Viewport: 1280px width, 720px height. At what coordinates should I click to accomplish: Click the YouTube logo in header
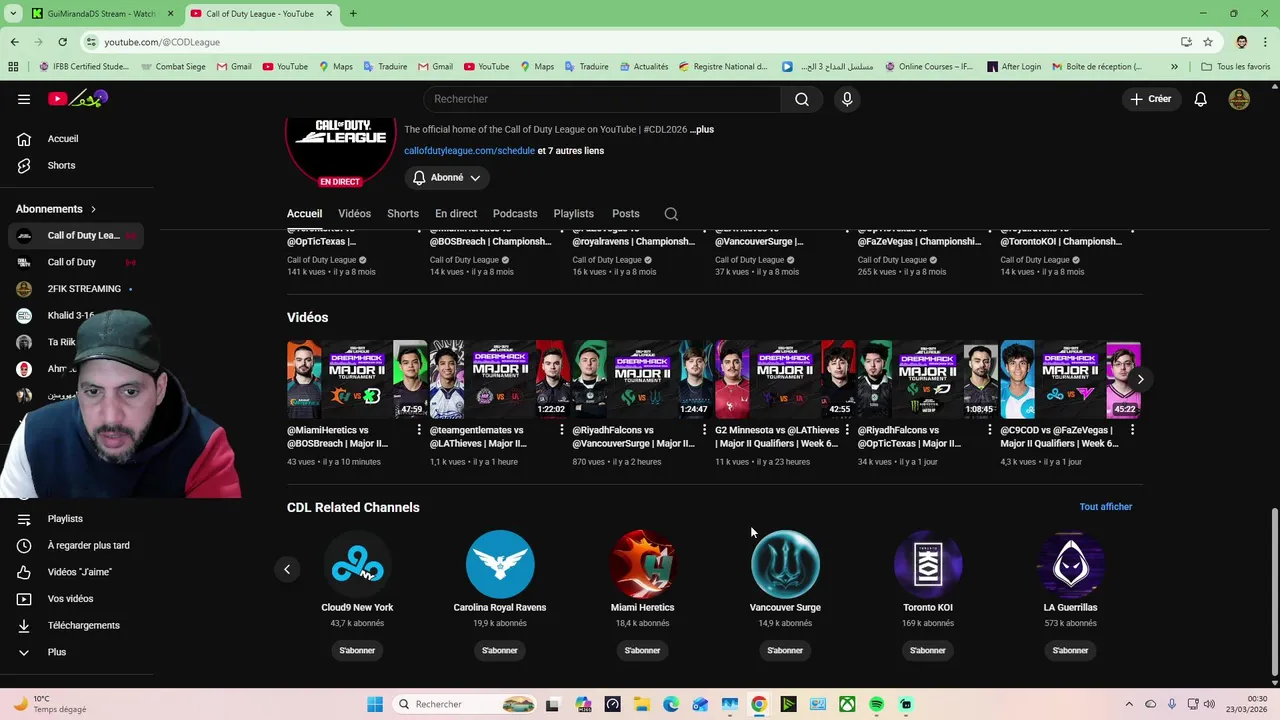click(x=77, y=98)
